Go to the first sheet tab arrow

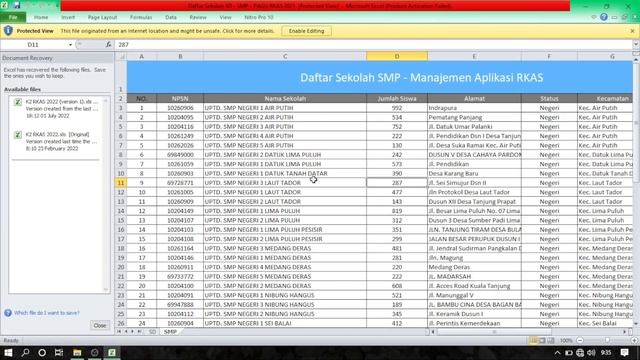click(119, 332)
